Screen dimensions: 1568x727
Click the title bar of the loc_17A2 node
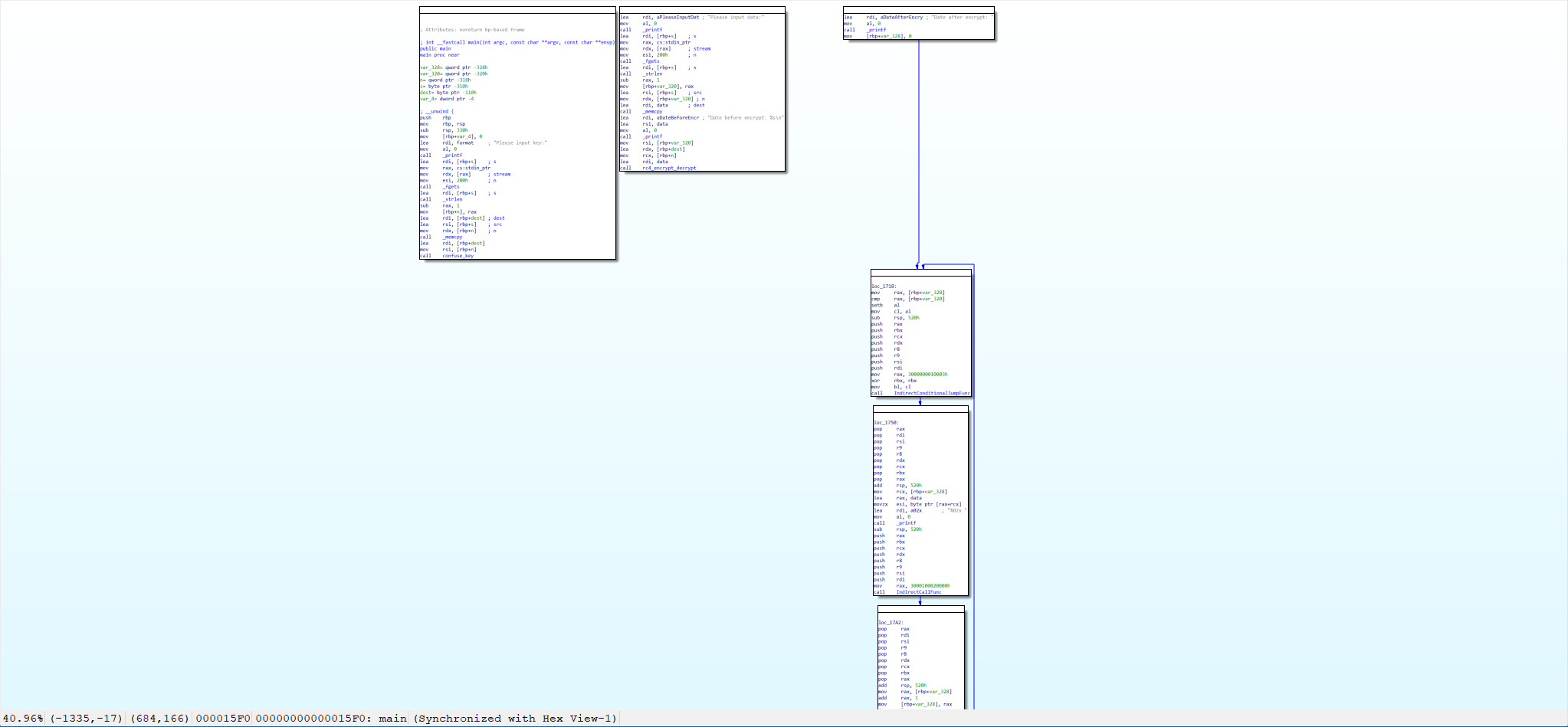(921, 609)
